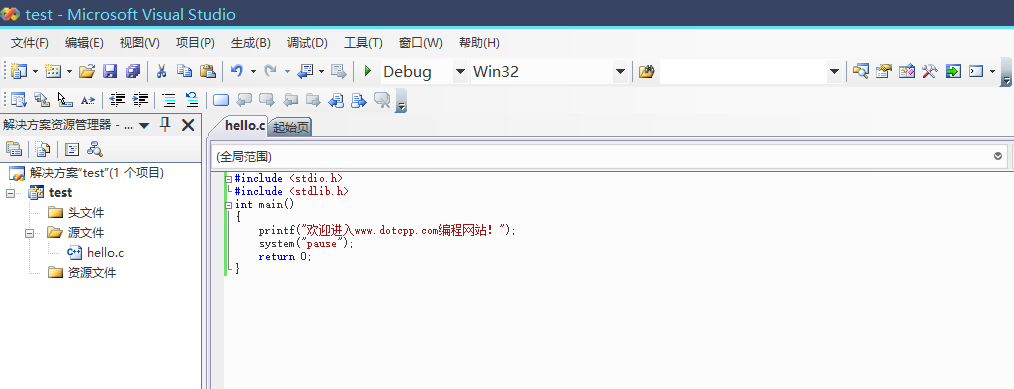Image resolution: width=1014 pixels, height=389 pixels.
Task: Click the Cut scissors icon
Action: click(162, 71)
